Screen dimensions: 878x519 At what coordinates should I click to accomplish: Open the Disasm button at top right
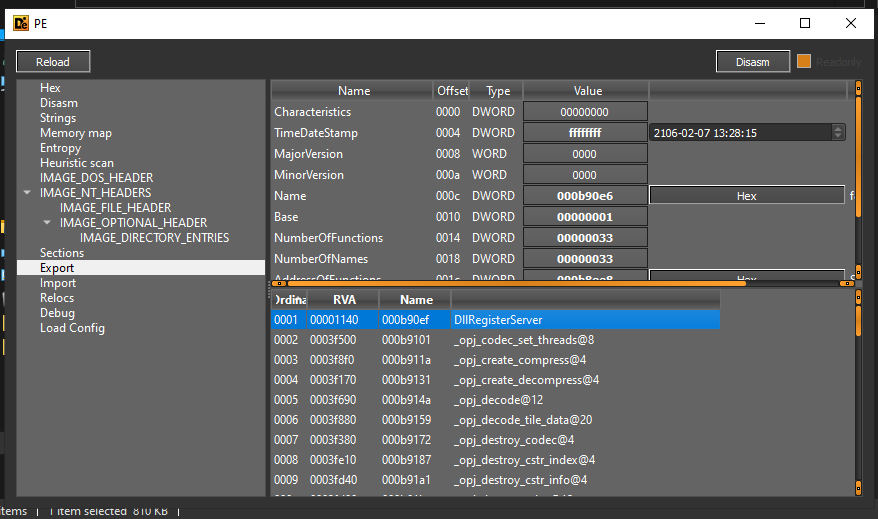[753, 62]
